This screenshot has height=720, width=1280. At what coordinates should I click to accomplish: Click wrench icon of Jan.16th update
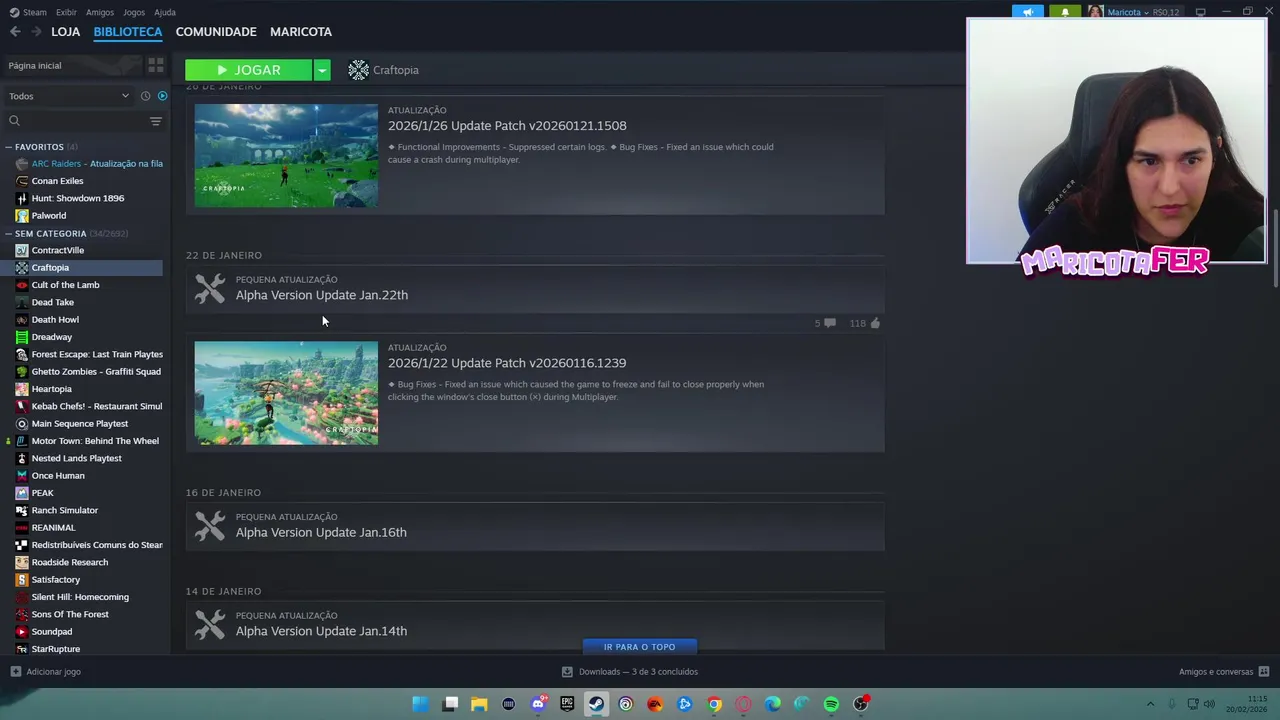coord(210,525)
